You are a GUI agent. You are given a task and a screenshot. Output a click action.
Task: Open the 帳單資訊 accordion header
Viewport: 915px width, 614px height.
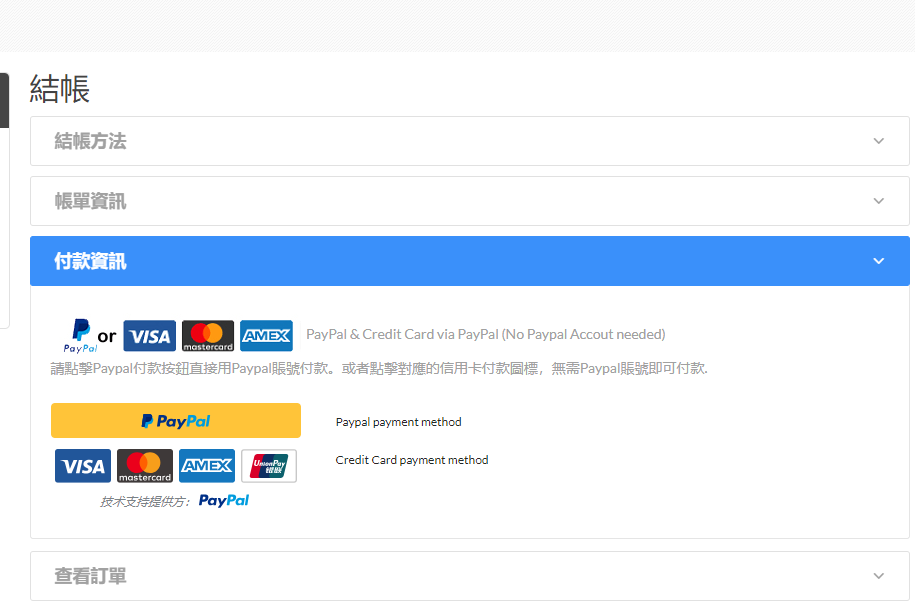[470, 201]
